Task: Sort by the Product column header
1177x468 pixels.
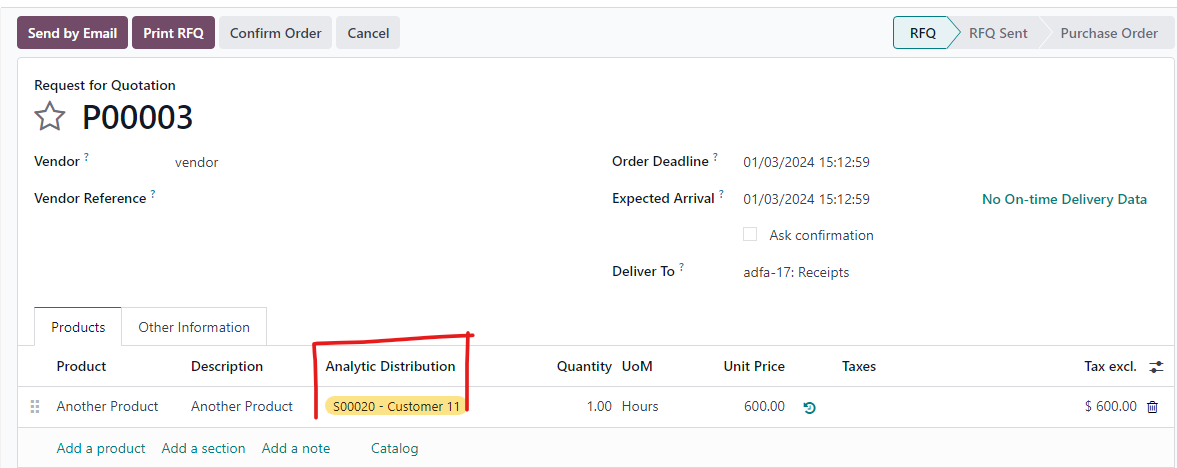Action: pos(81,367)
